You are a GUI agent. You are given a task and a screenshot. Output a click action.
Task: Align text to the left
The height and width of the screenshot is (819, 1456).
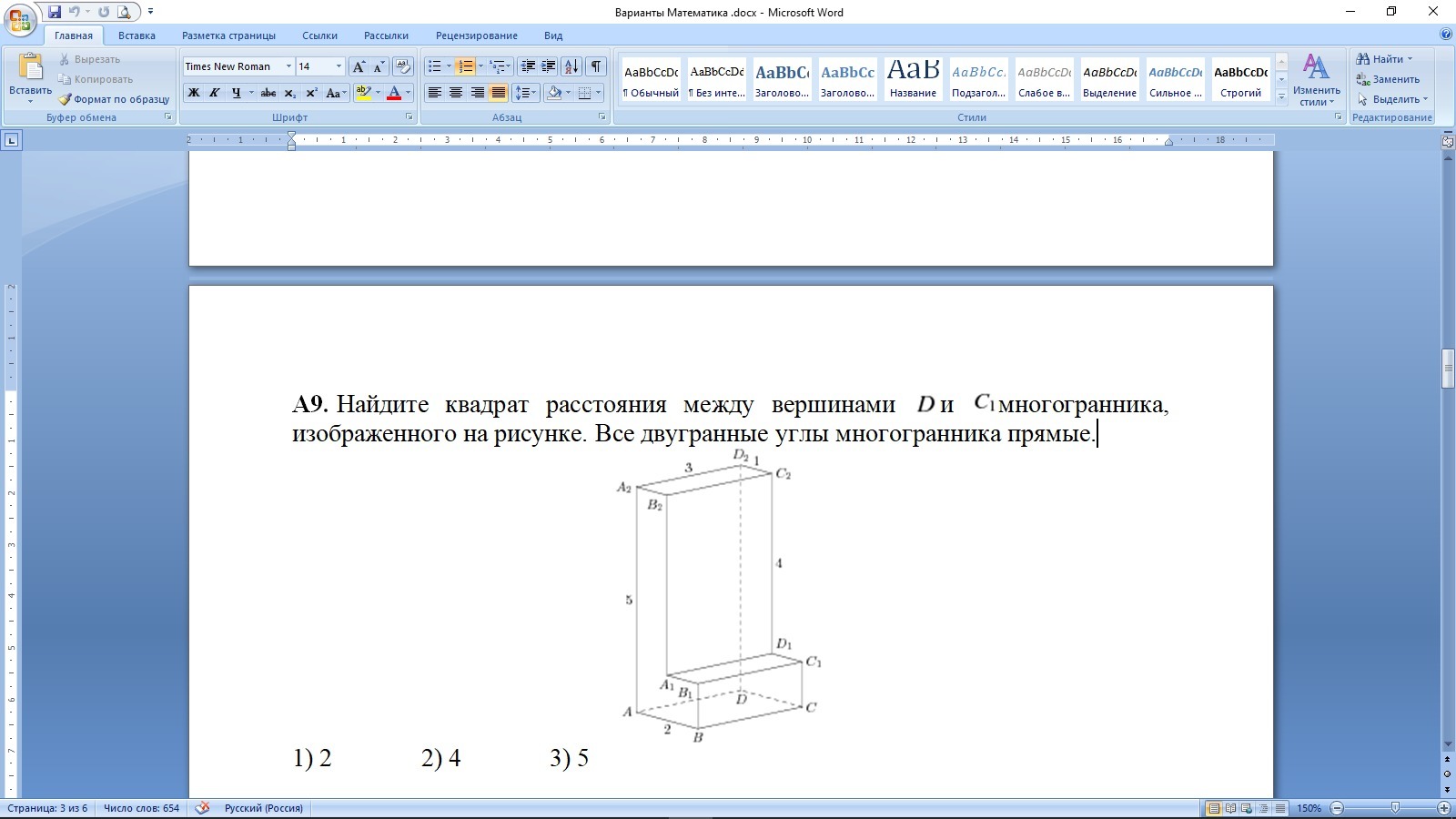click(x=434, y=93)
